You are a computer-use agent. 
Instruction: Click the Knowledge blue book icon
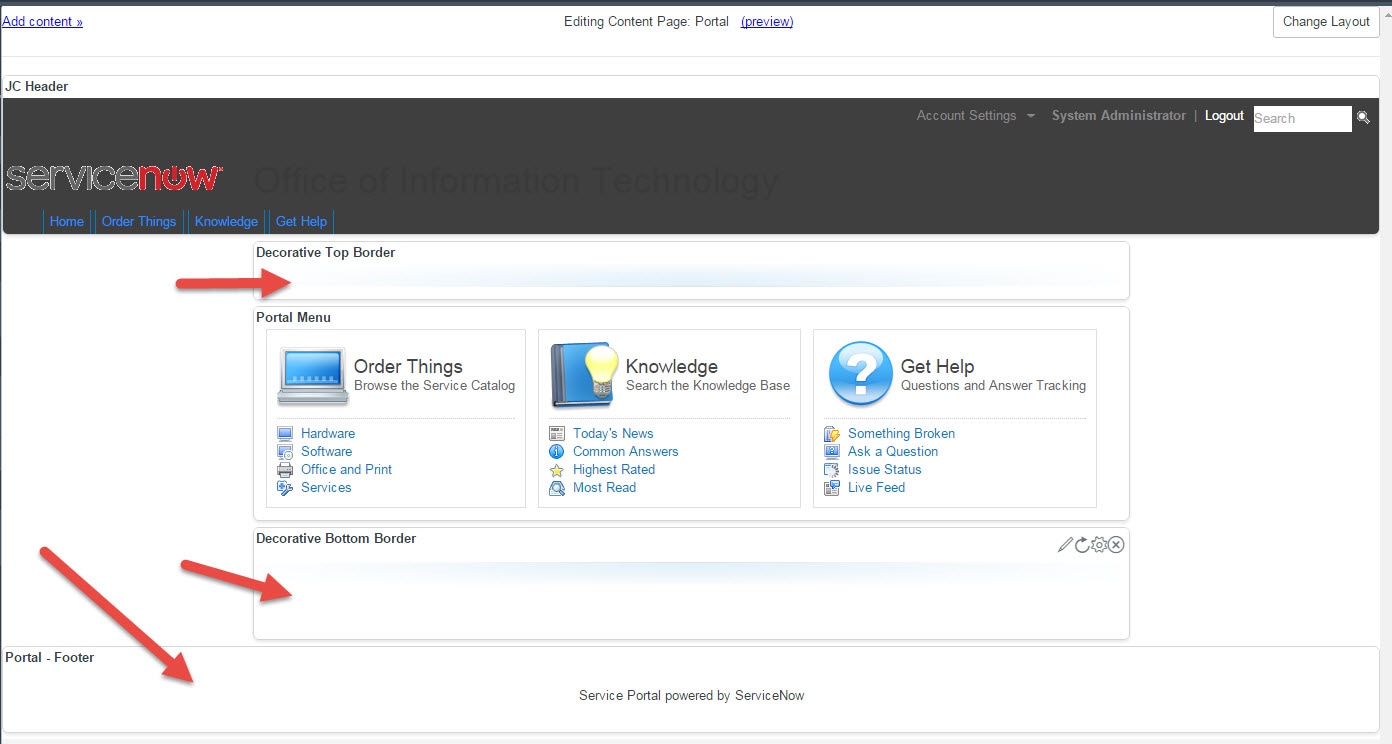click(584, 374)
